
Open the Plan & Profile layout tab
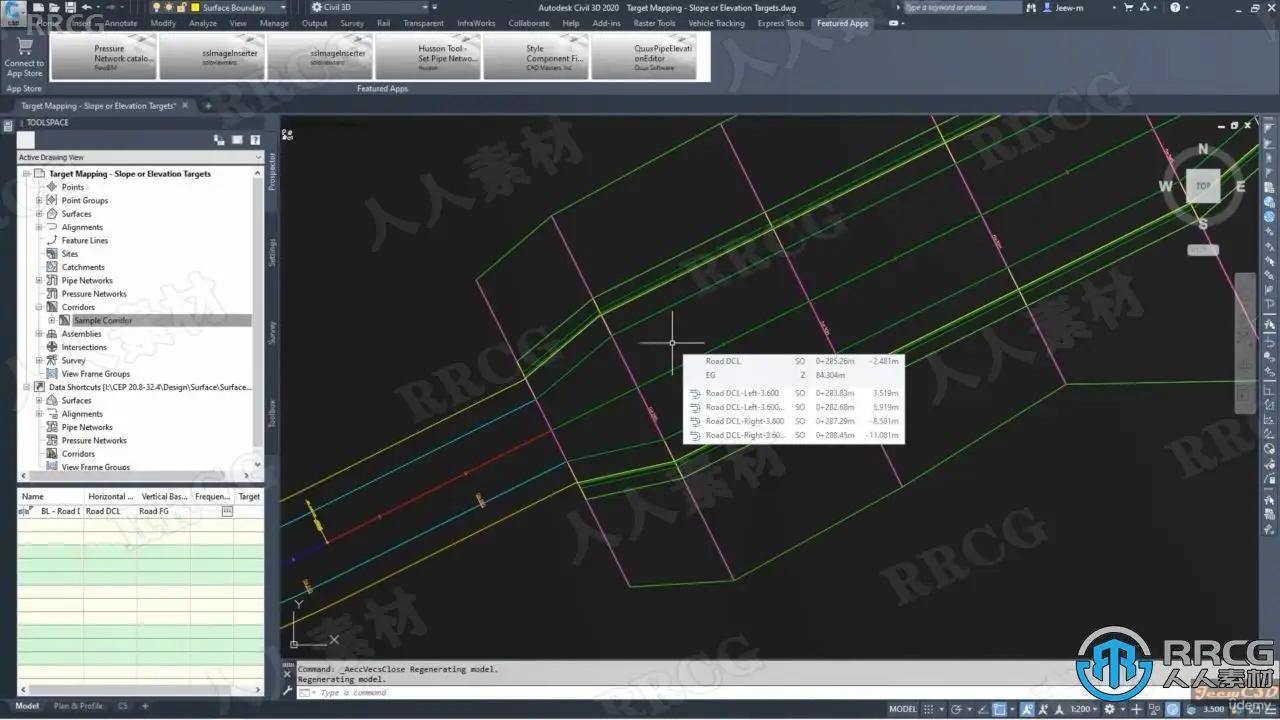click(x=78, y=706)
